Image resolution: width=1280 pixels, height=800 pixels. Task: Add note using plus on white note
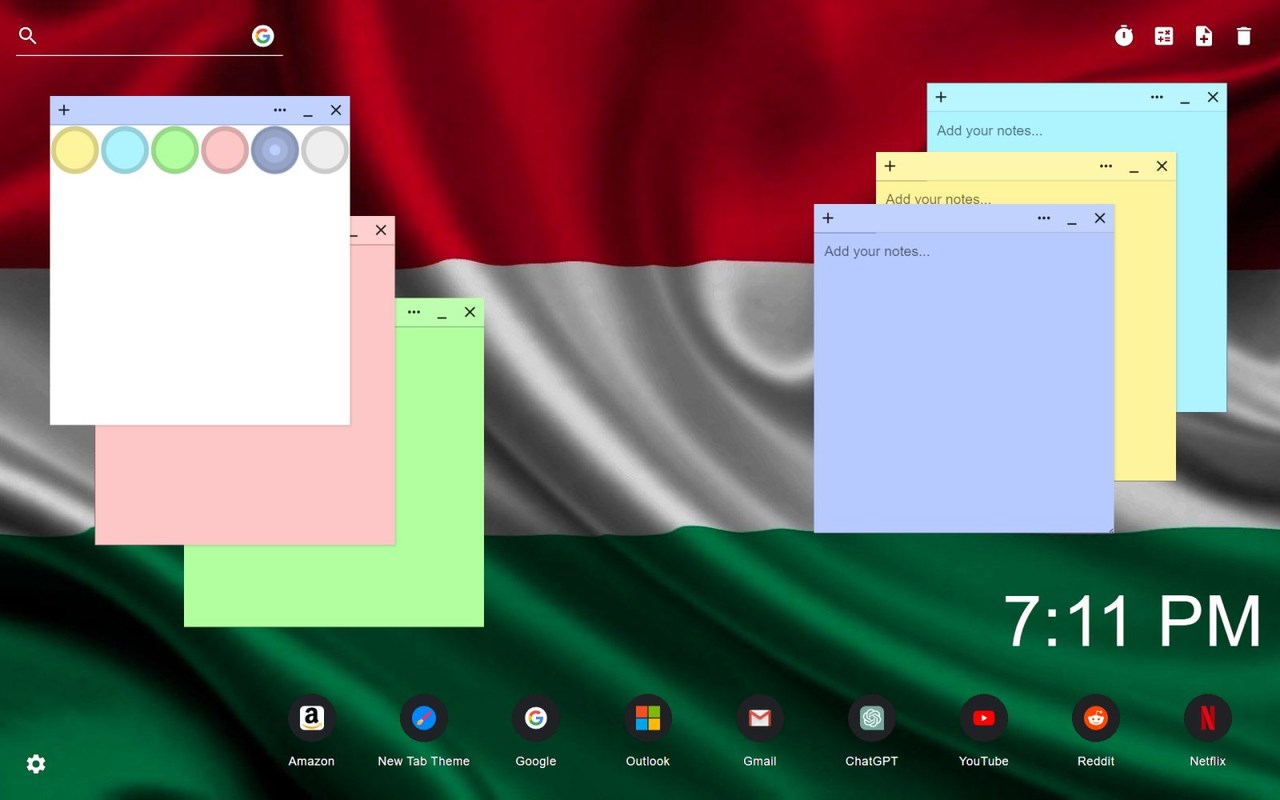coord(64,110)
